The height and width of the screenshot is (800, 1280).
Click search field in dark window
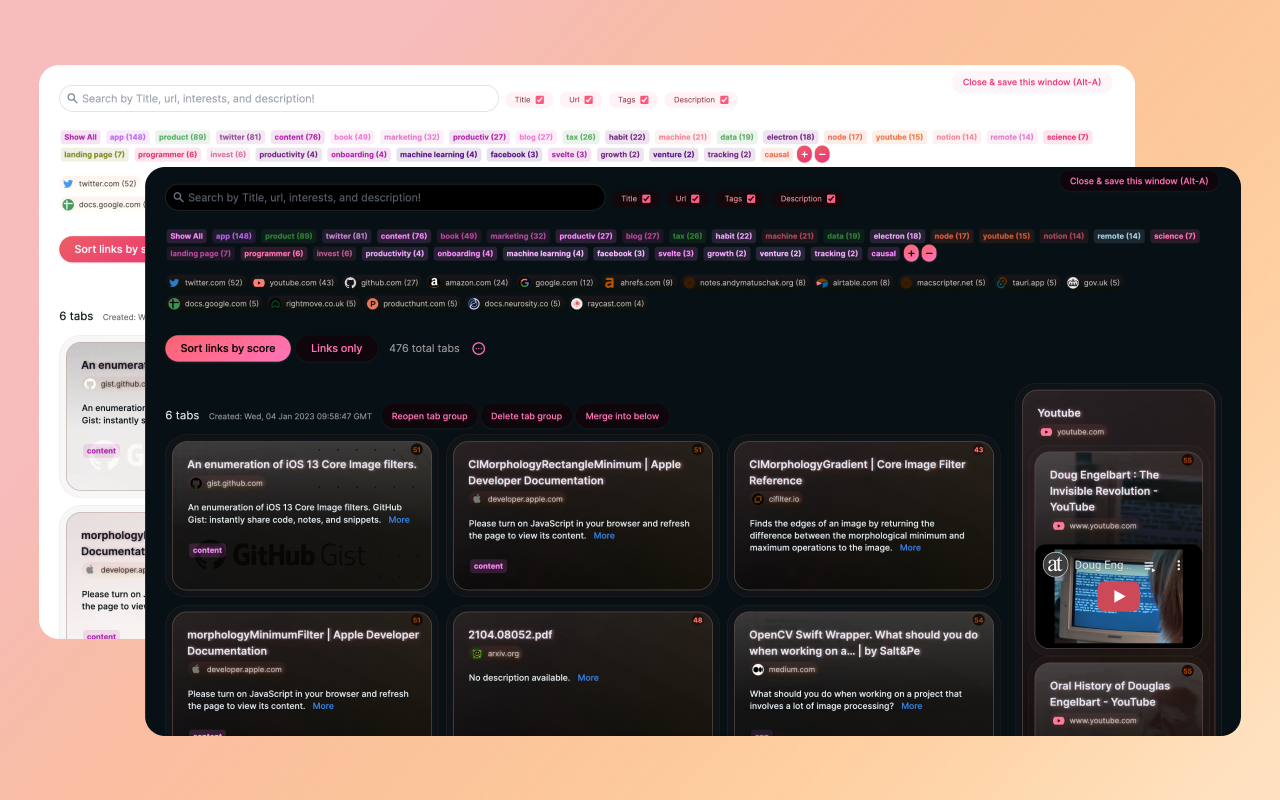(385, 198)
